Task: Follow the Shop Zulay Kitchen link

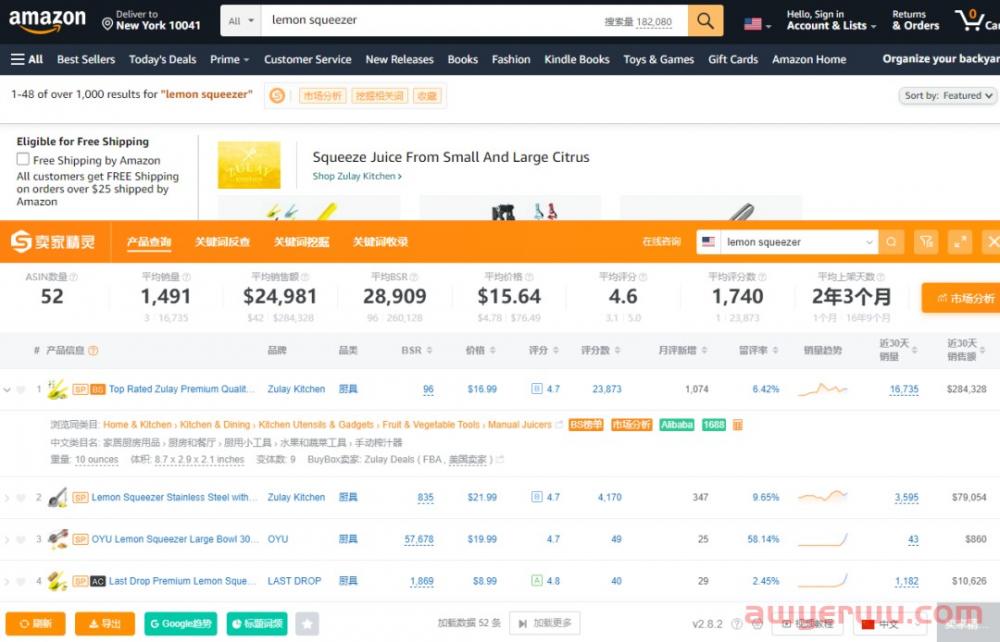Action: 357,176
